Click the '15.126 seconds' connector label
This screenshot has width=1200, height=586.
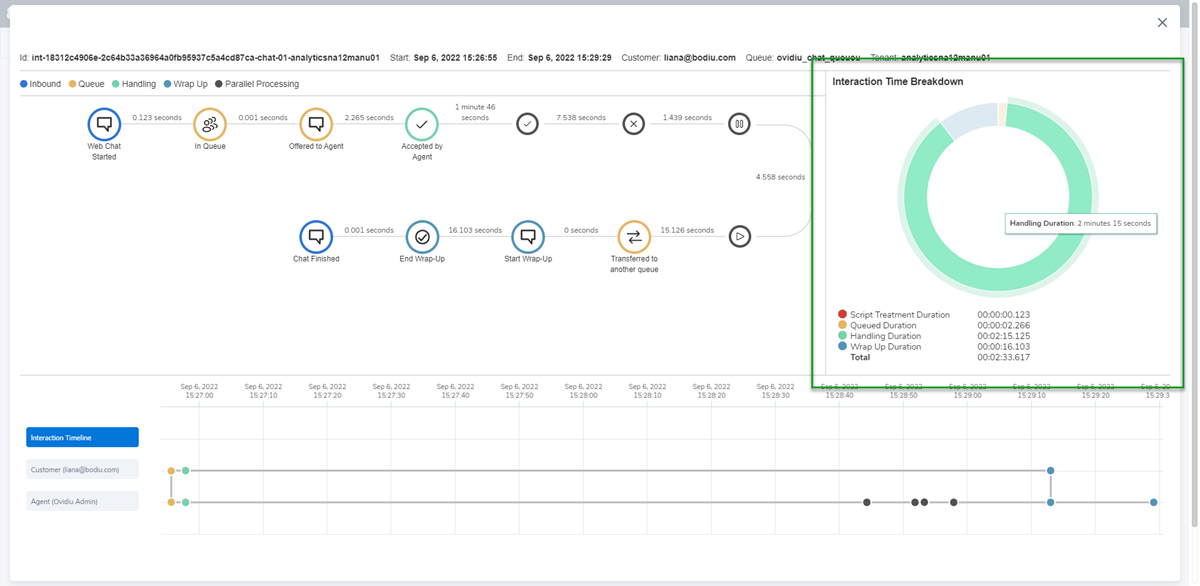tap(686, 230)
